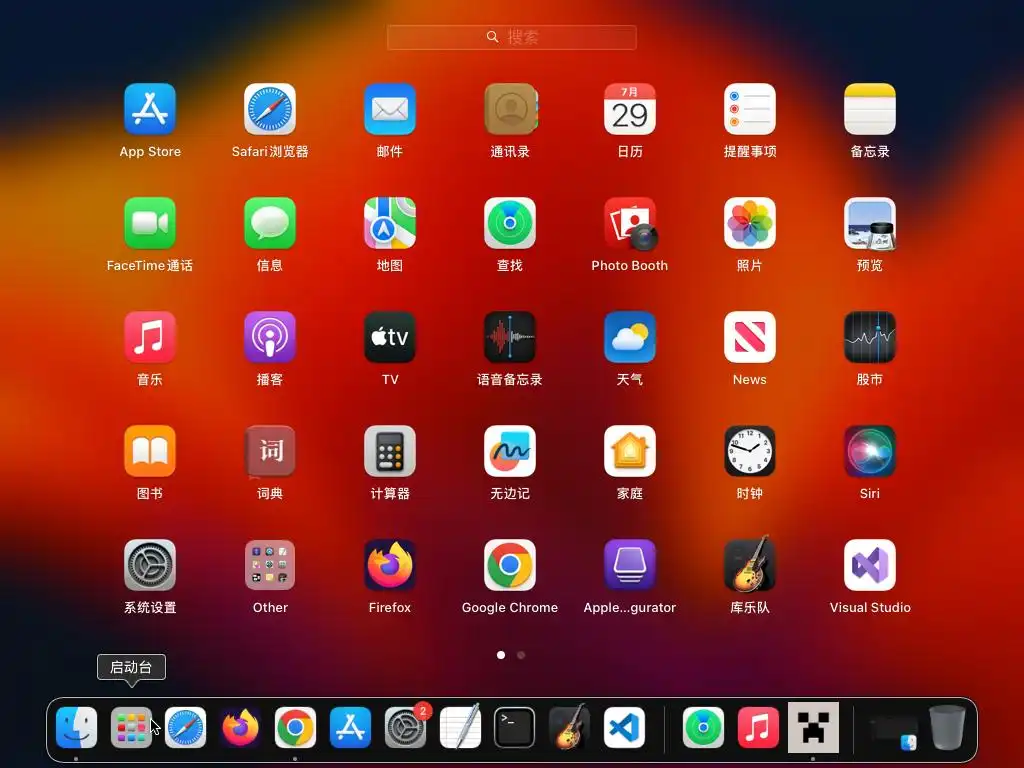Open Chrome from the Dock

(x=295, y=728)
